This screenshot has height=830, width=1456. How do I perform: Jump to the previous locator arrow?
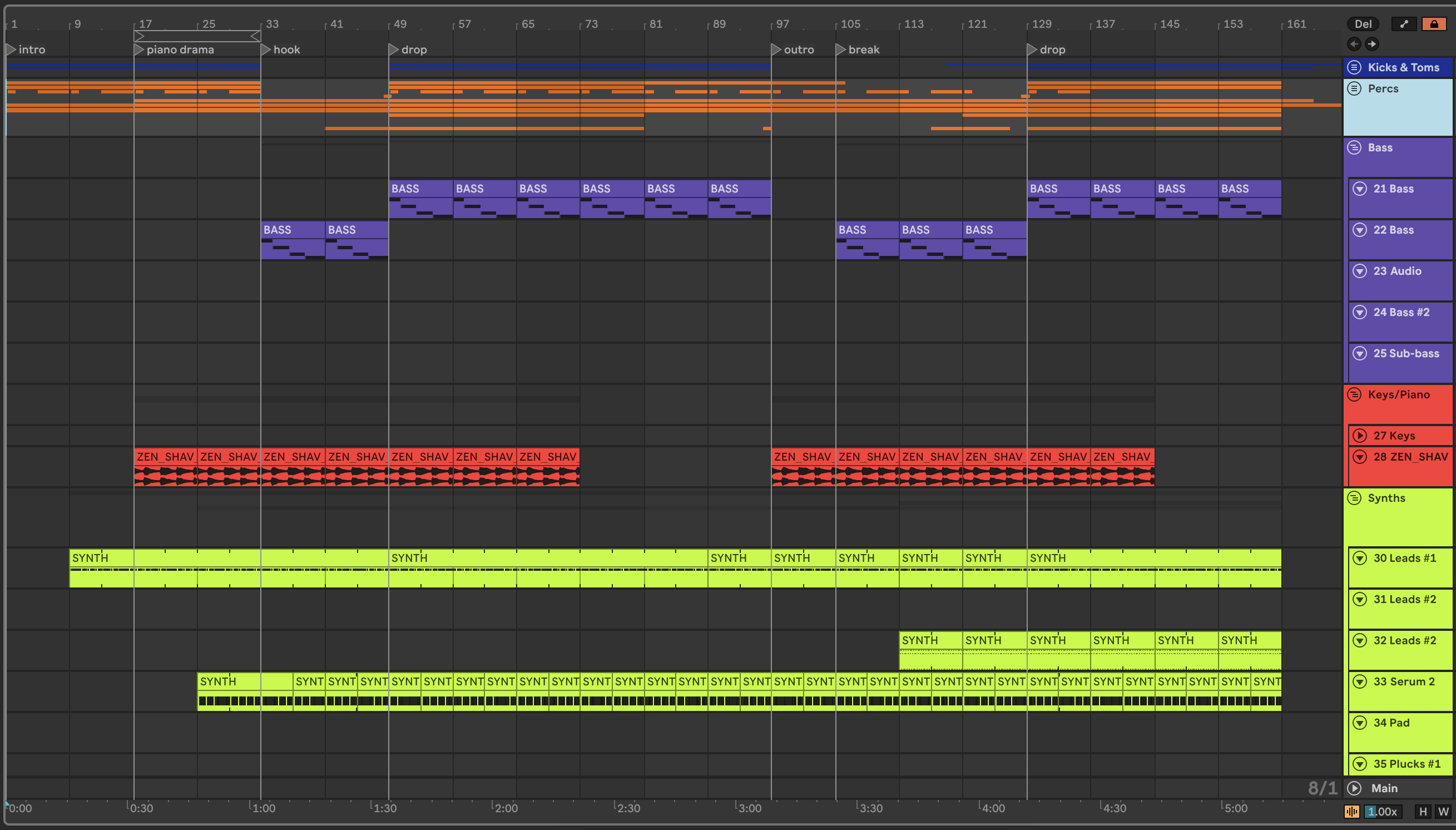pyautogui.click(x=1354, y=44)
